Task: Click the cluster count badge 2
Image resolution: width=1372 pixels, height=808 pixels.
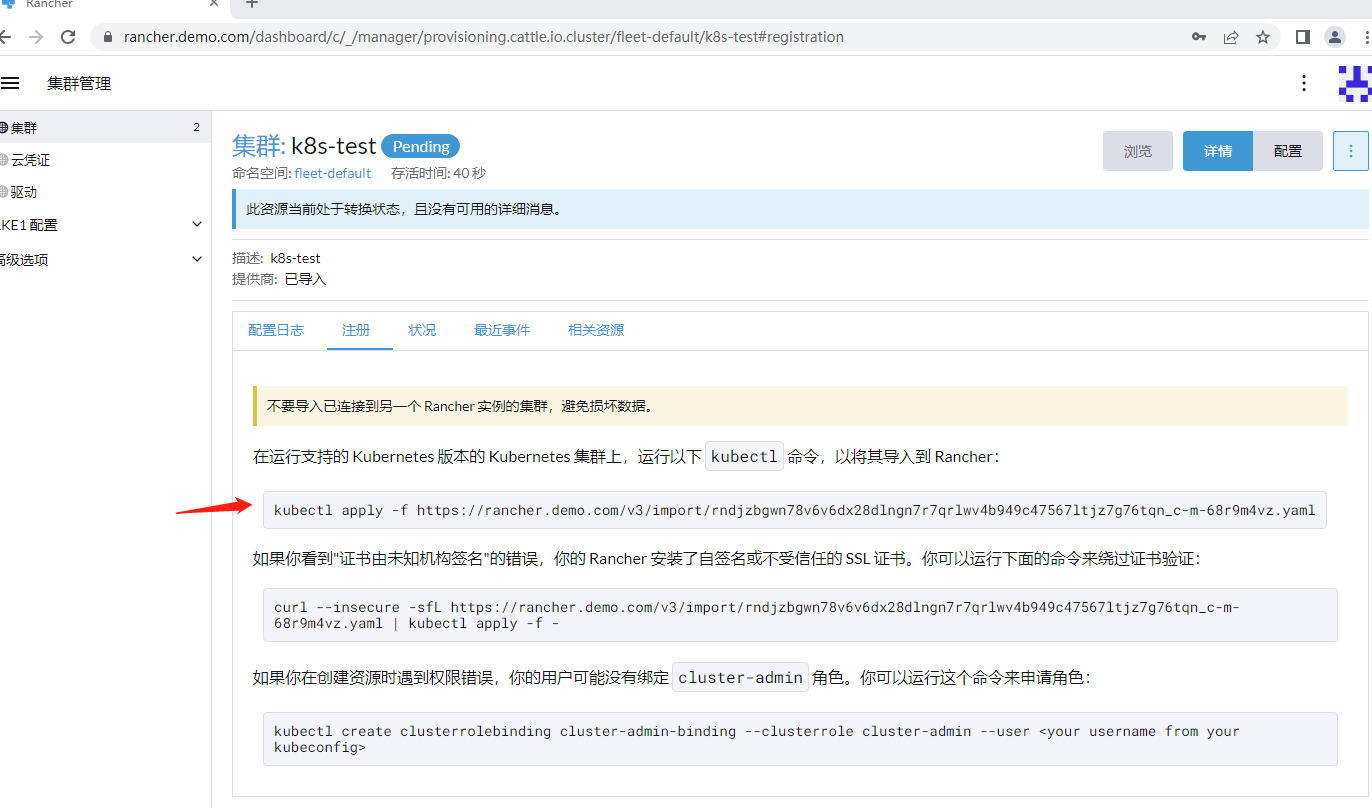Action: 197,128
